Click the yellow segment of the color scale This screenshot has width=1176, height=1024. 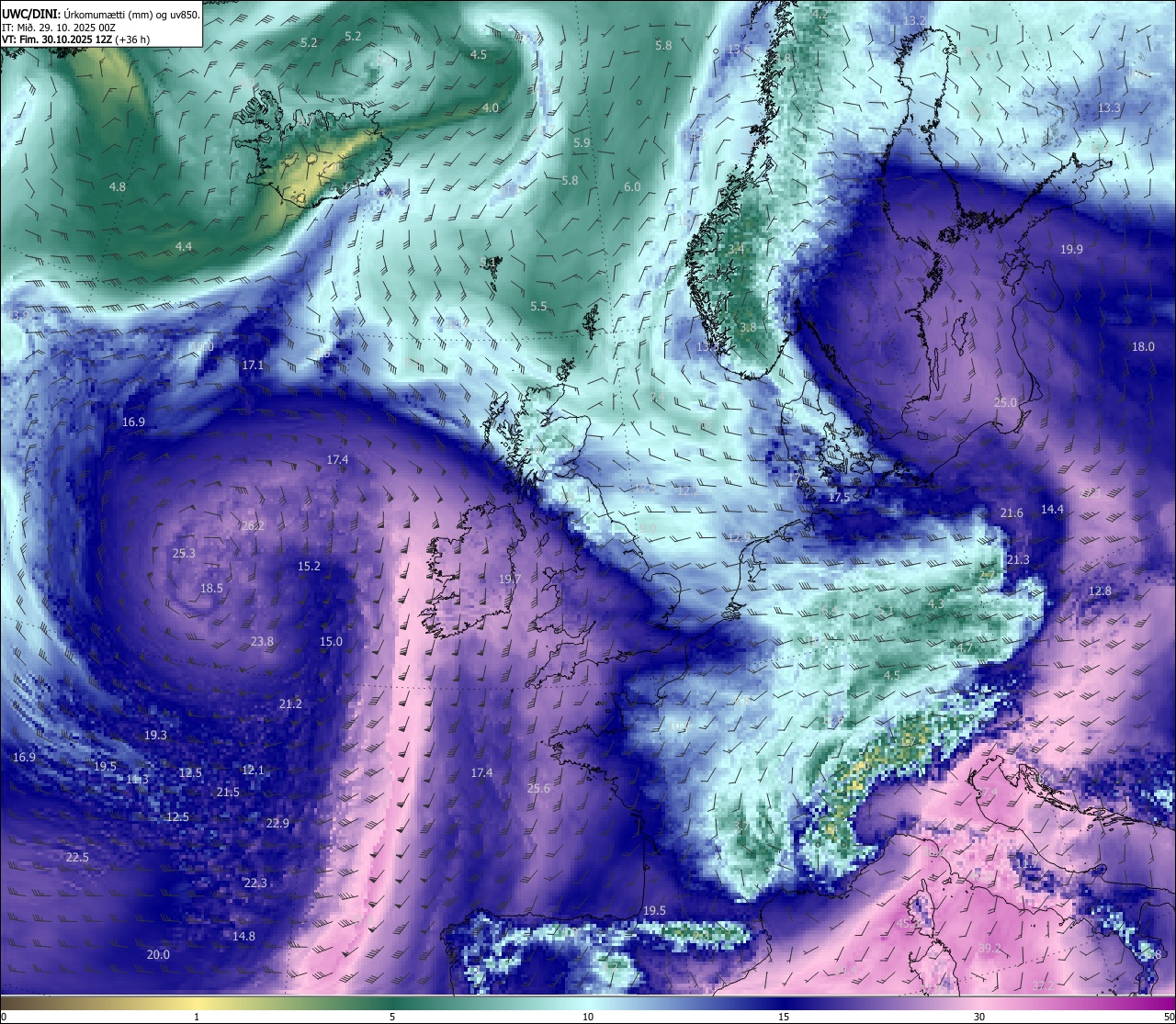click(197, 1002)
